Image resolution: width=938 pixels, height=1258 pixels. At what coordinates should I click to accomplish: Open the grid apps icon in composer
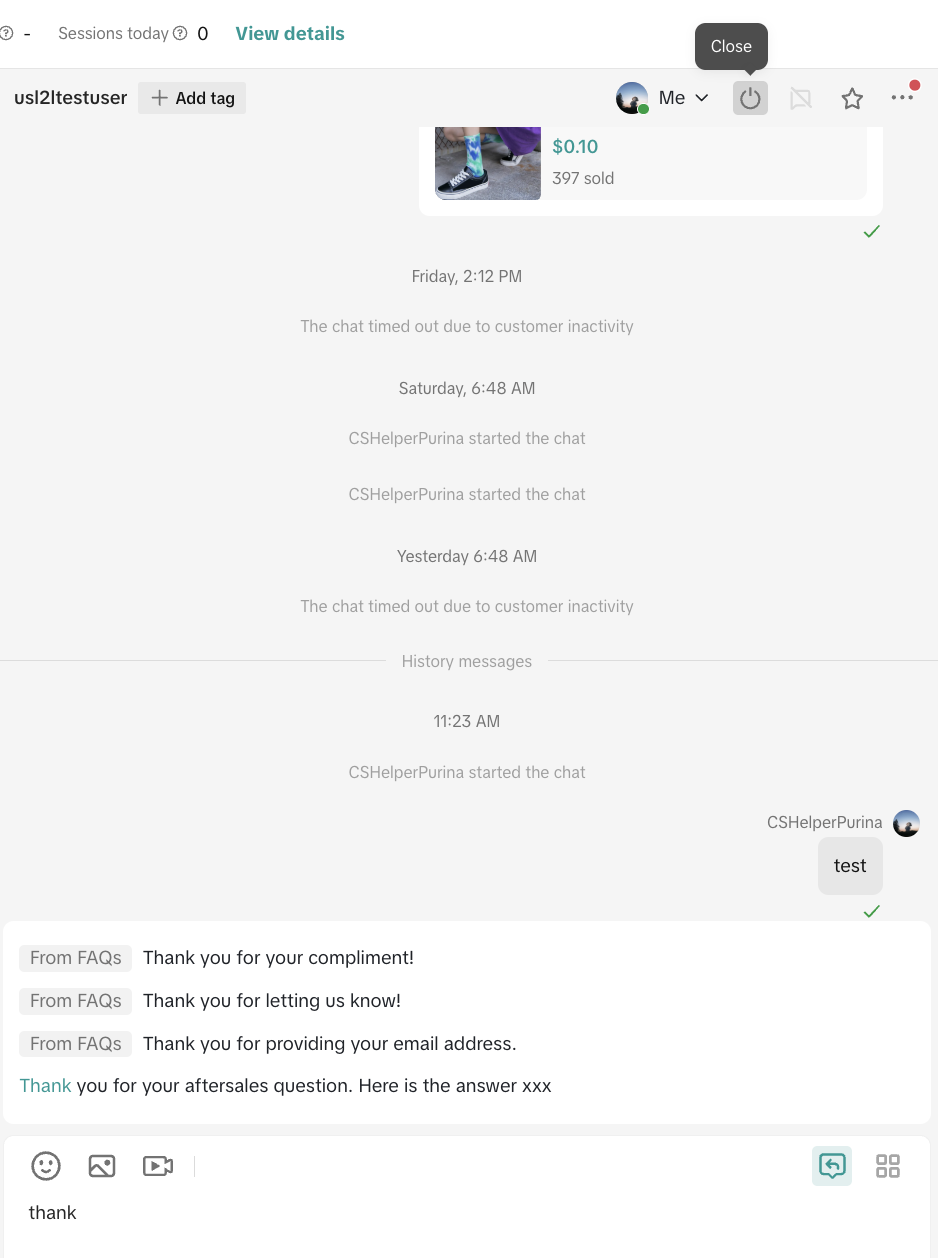pos(888,1166)
